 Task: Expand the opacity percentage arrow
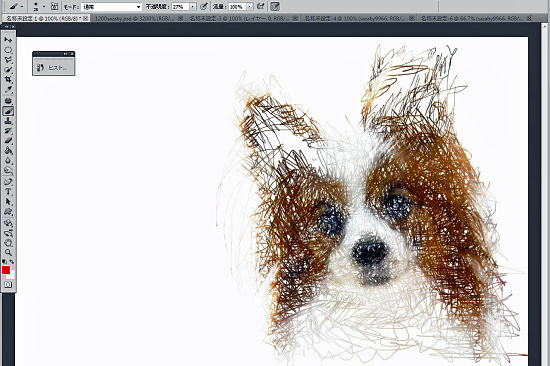point(193,7)
